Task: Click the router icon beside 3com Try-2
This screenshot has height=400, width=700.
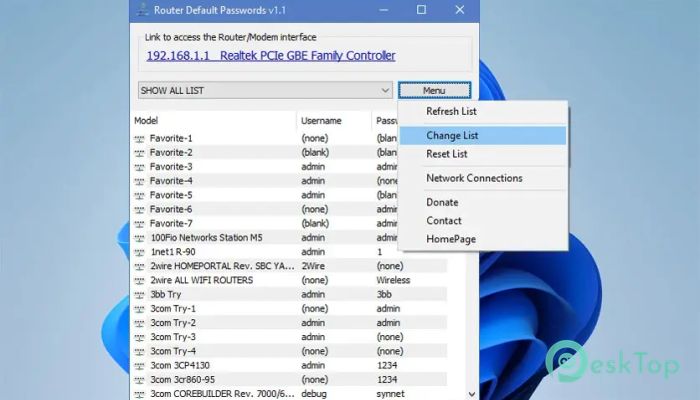Action: [x=139, y=324]
